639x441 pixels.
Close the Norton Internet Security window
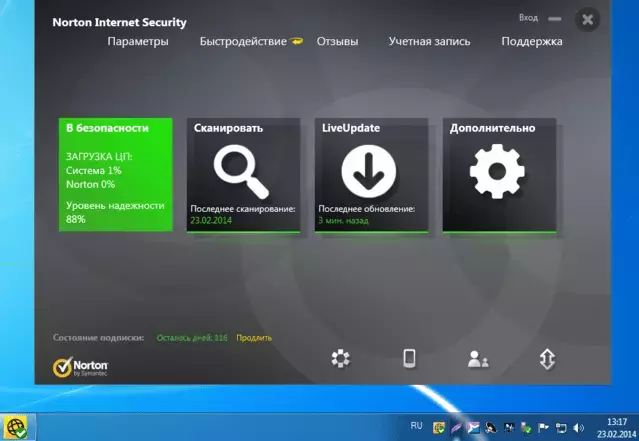(587, 19)
